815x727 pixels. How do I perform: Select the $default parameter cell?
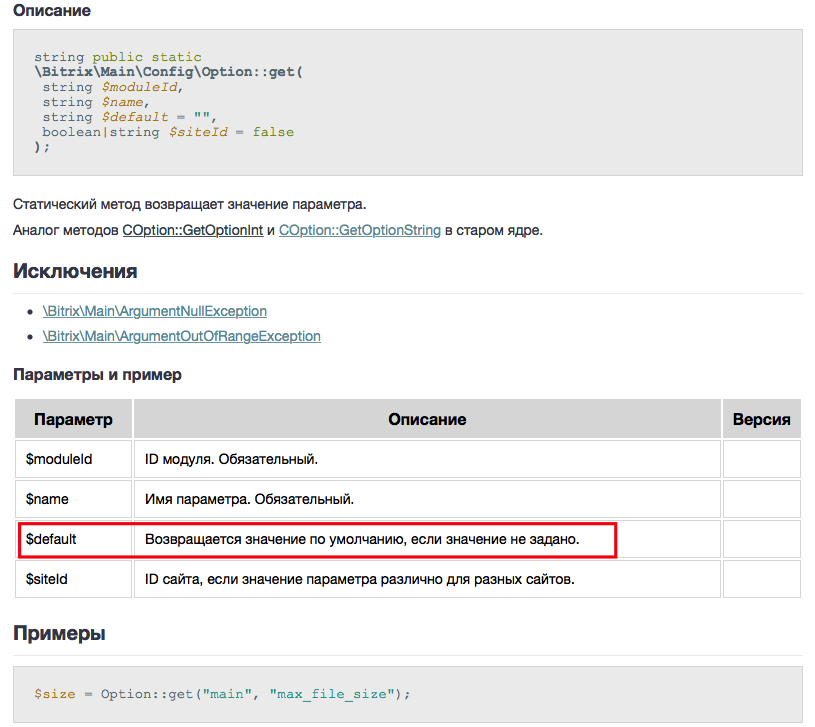click(52, 539)
